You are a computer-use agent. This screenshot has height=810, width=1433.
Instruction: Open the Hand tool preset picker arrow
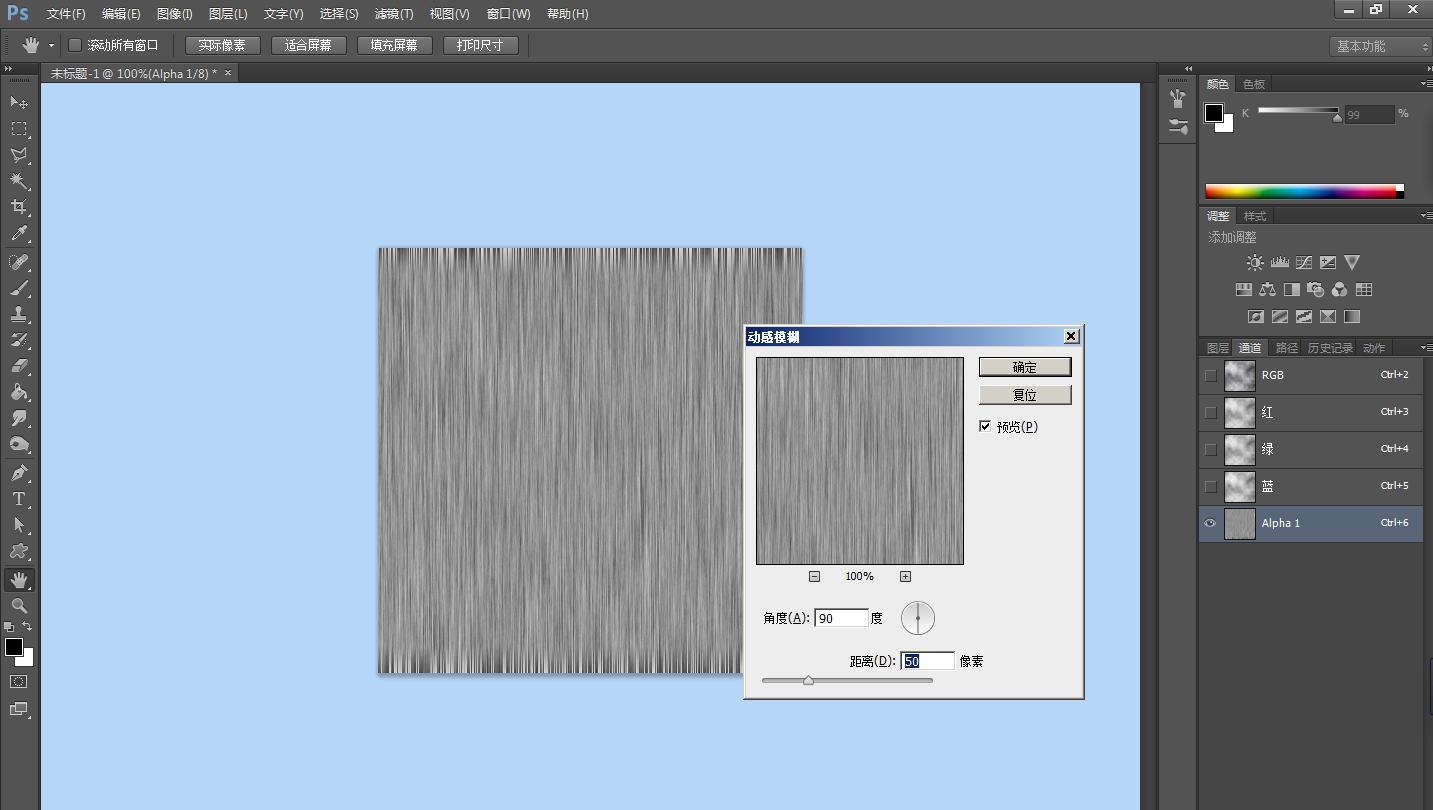[51, 46]
